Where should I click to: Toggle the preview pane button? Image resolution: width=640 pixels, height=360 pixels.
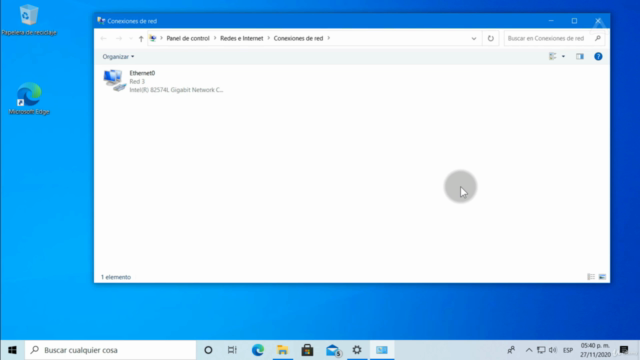coord(580,56)
